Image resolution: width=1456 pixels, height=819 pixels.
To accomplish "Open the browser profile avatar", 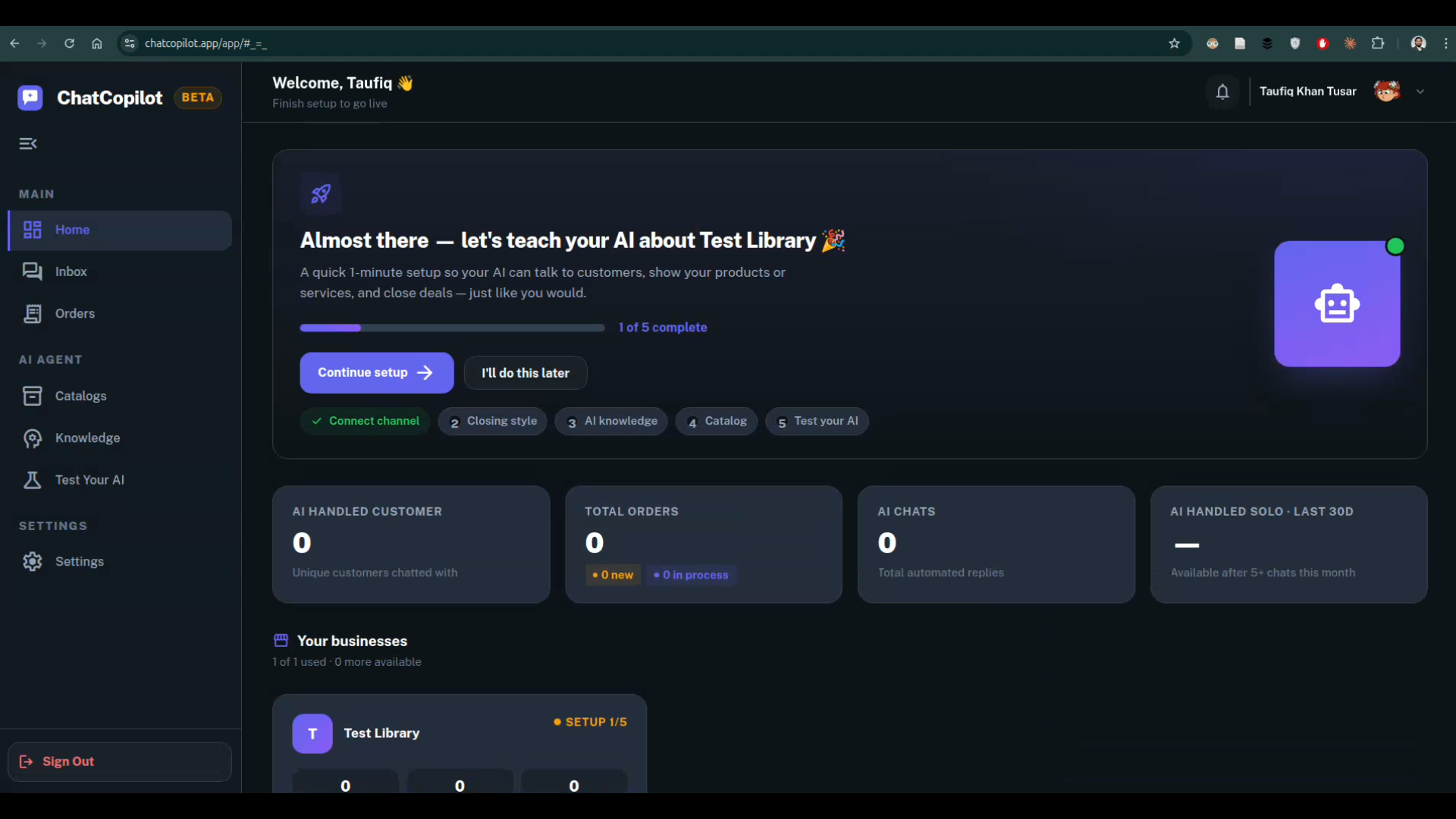I will [x=1418, y=43].
